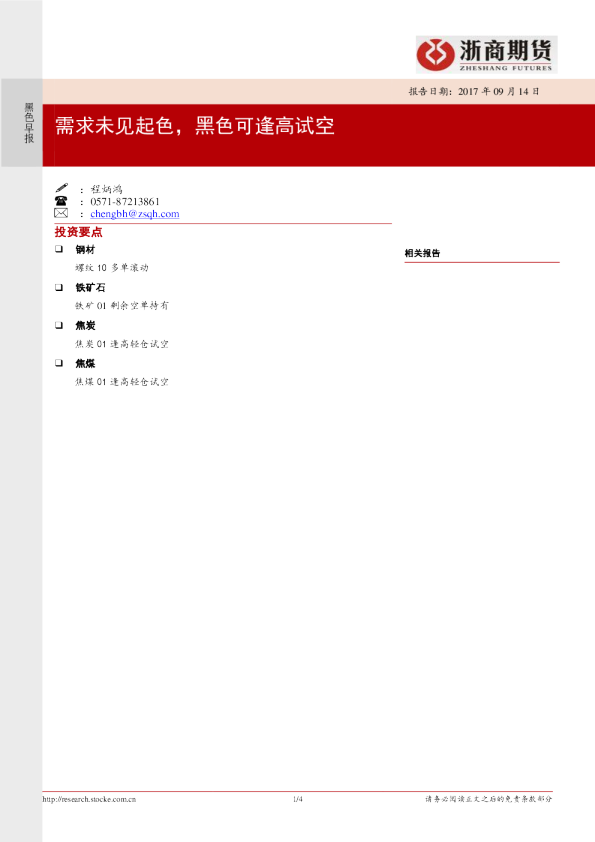Click the phone number 0571-87213861
595x842 pixels.
tap(125, 202)
